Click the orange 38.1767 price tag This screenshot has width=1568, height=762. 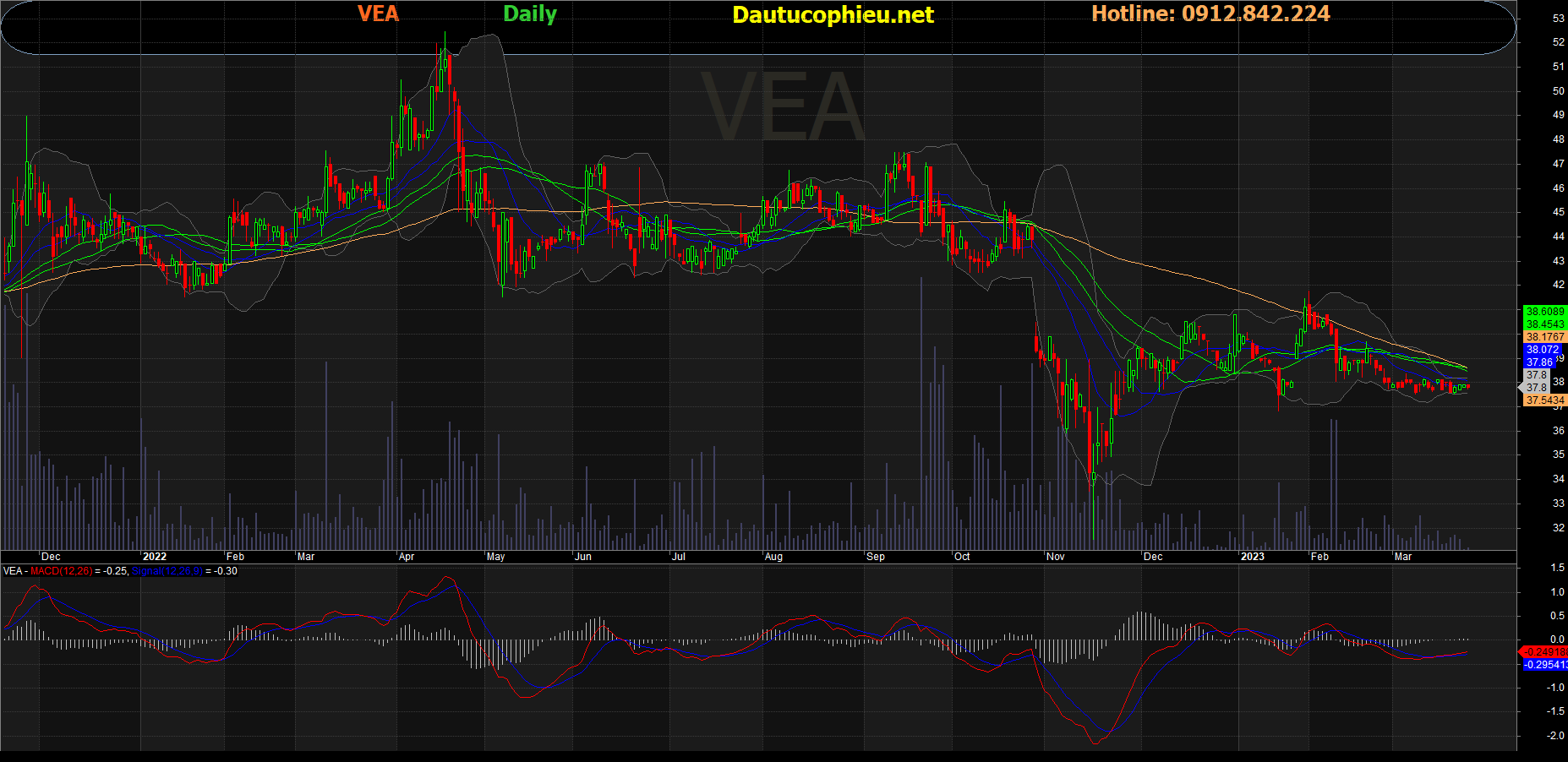coord(1545,337)
